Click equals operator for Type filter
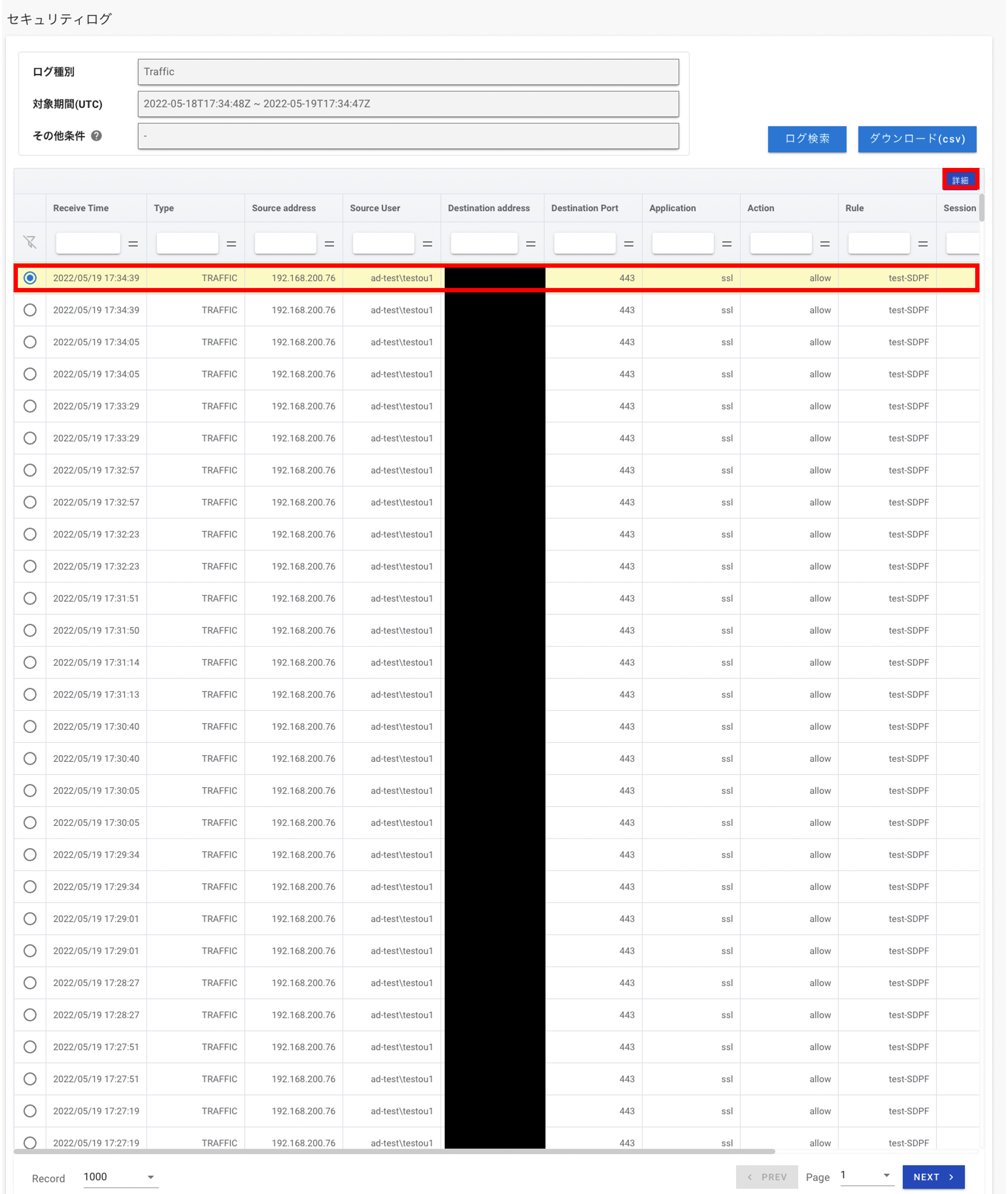 (x=232, y=244)
